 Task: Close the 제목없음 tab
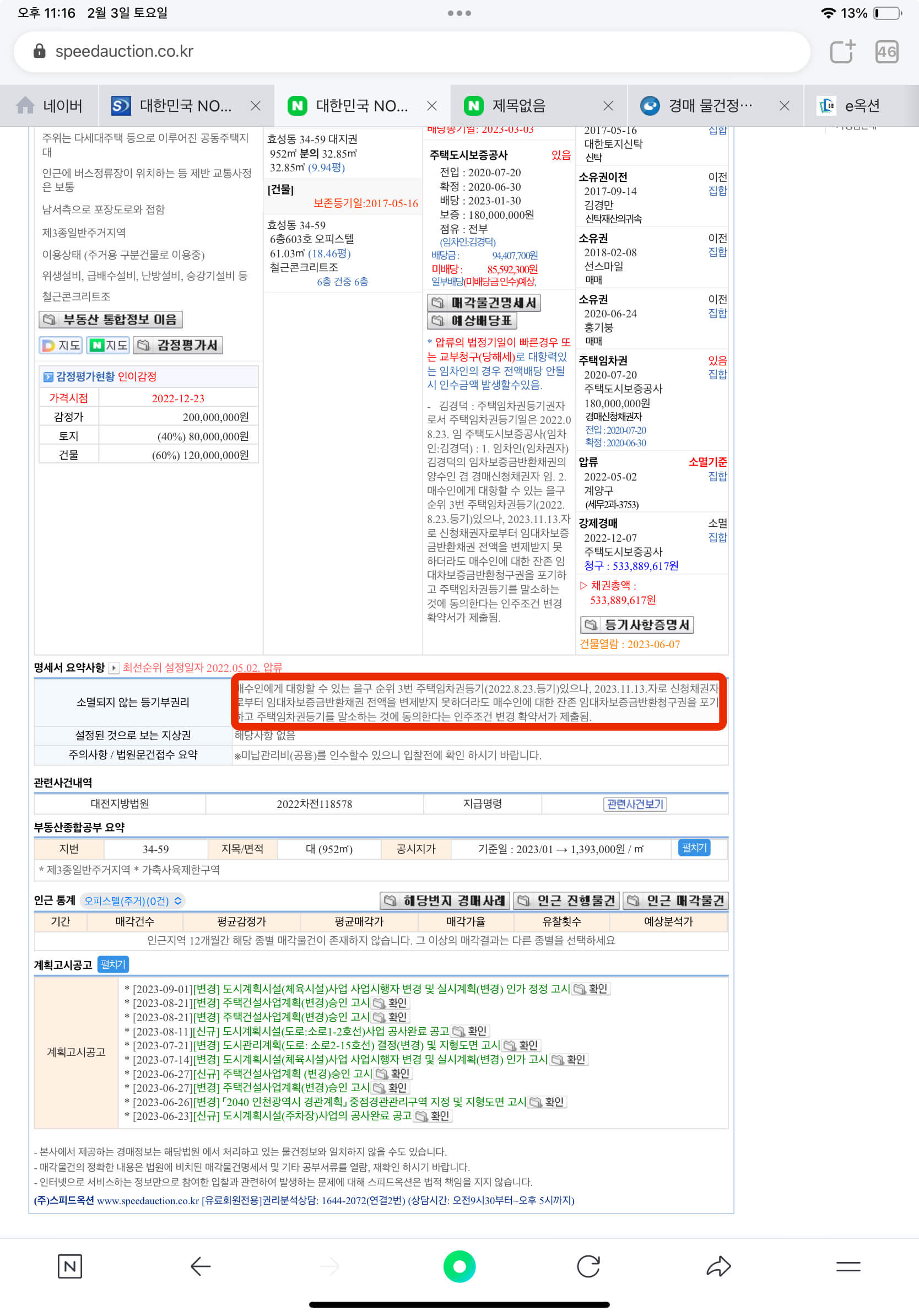tap(608, 106)
